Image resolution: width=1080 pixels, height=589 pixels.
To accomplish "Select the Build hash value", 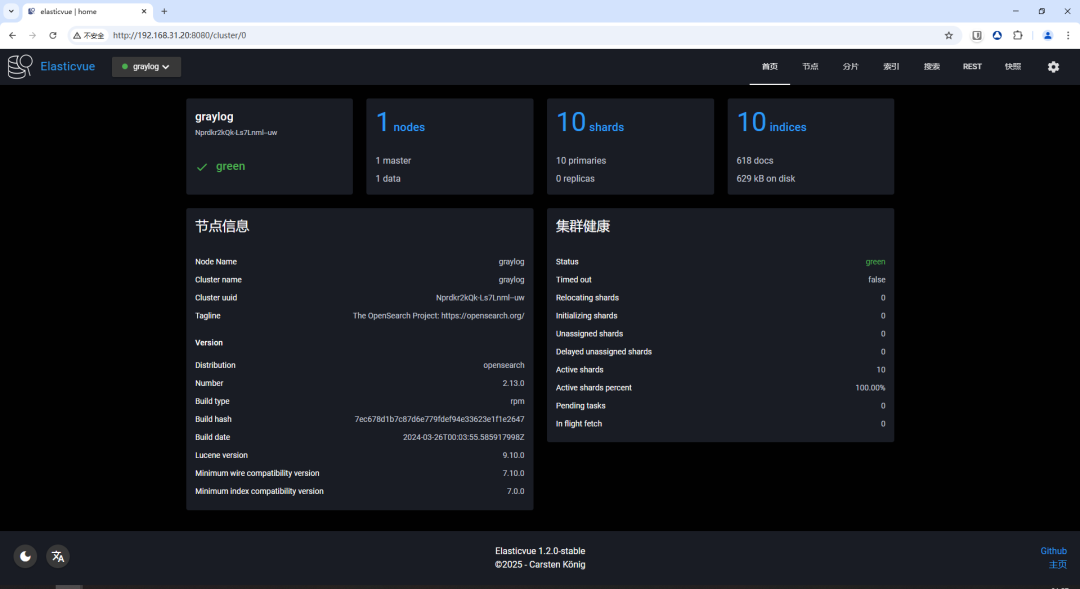I will coord(439,419).
